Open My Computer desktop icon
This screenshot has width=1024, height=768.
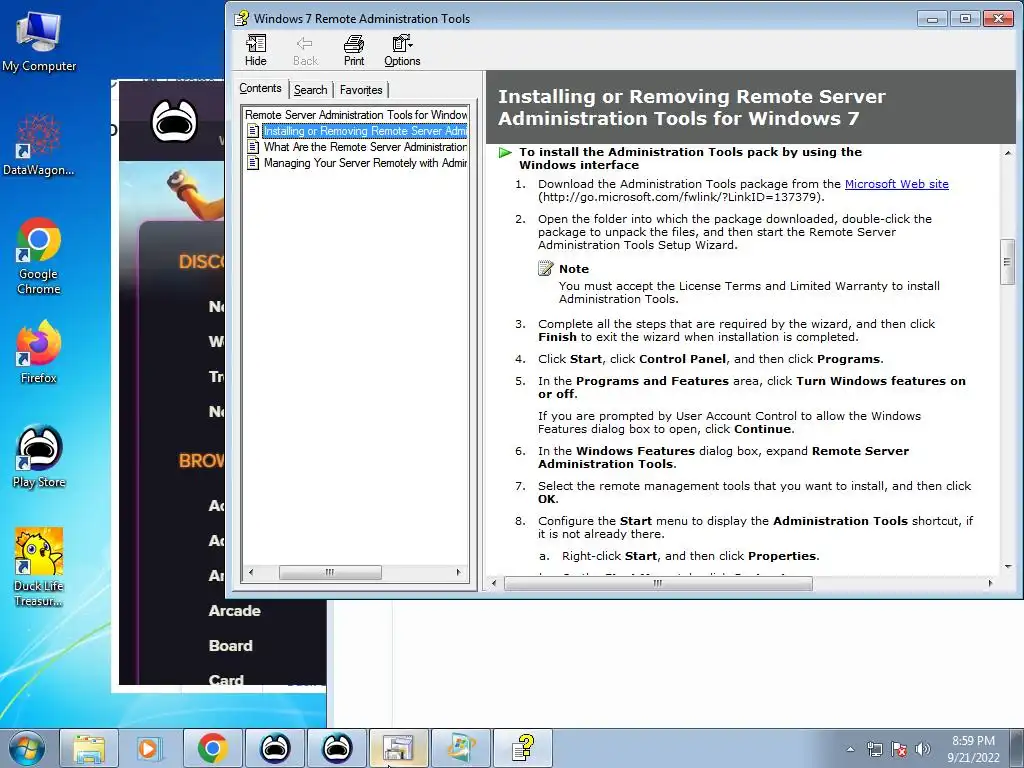click(x=39, y=40)
